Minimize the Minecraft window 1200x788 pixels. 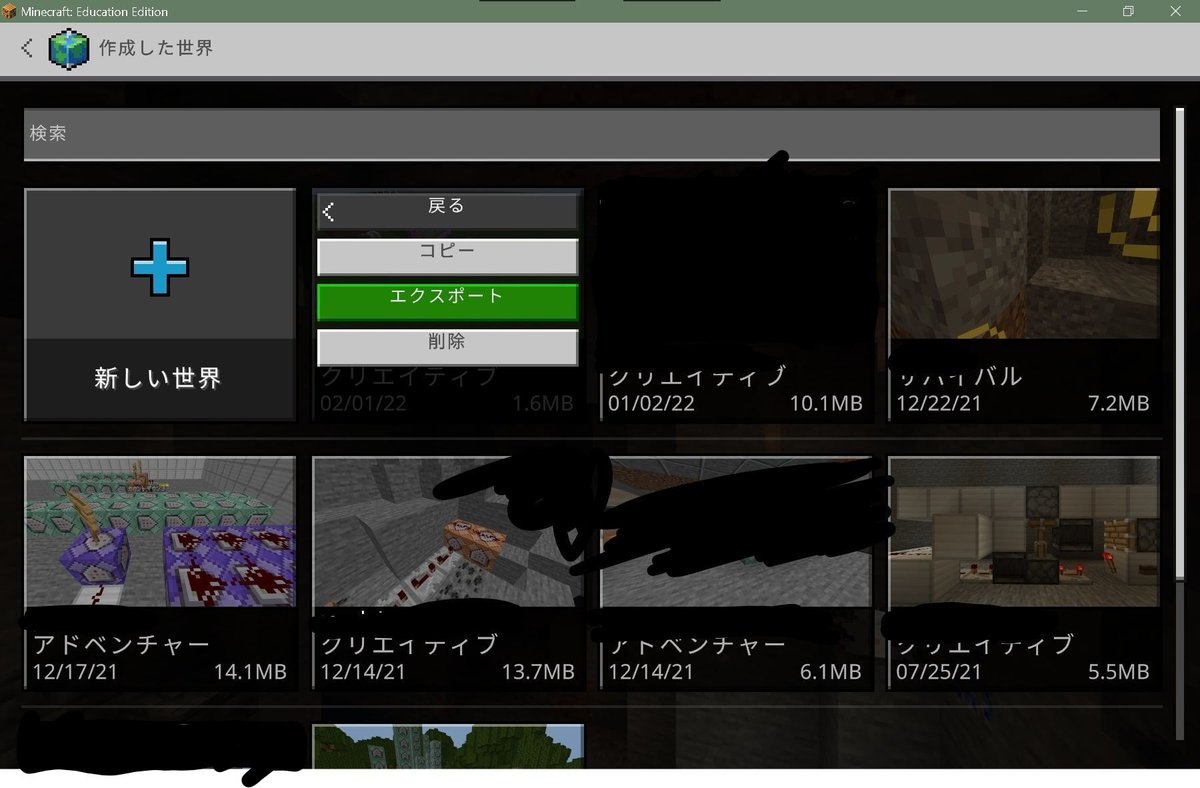click(1083, 11)
